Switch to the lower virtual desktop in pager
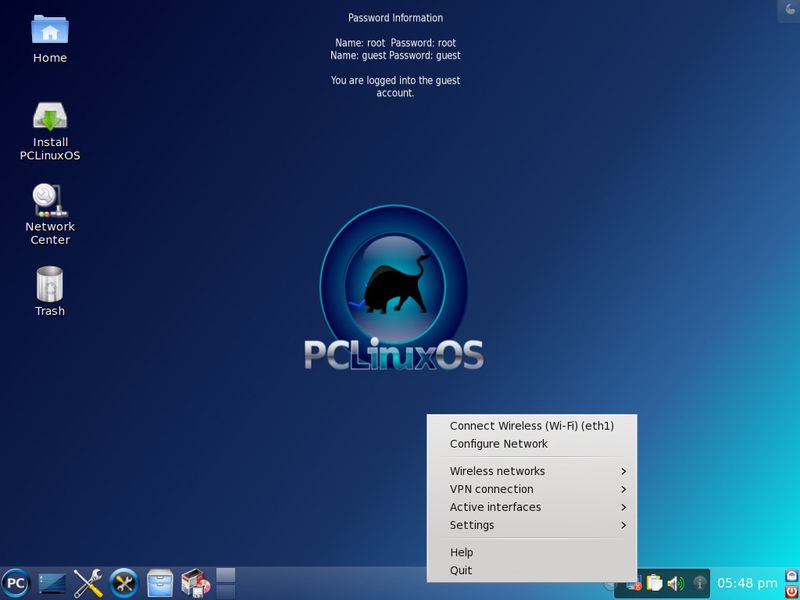Screen dimensions: 800x600 226,592
